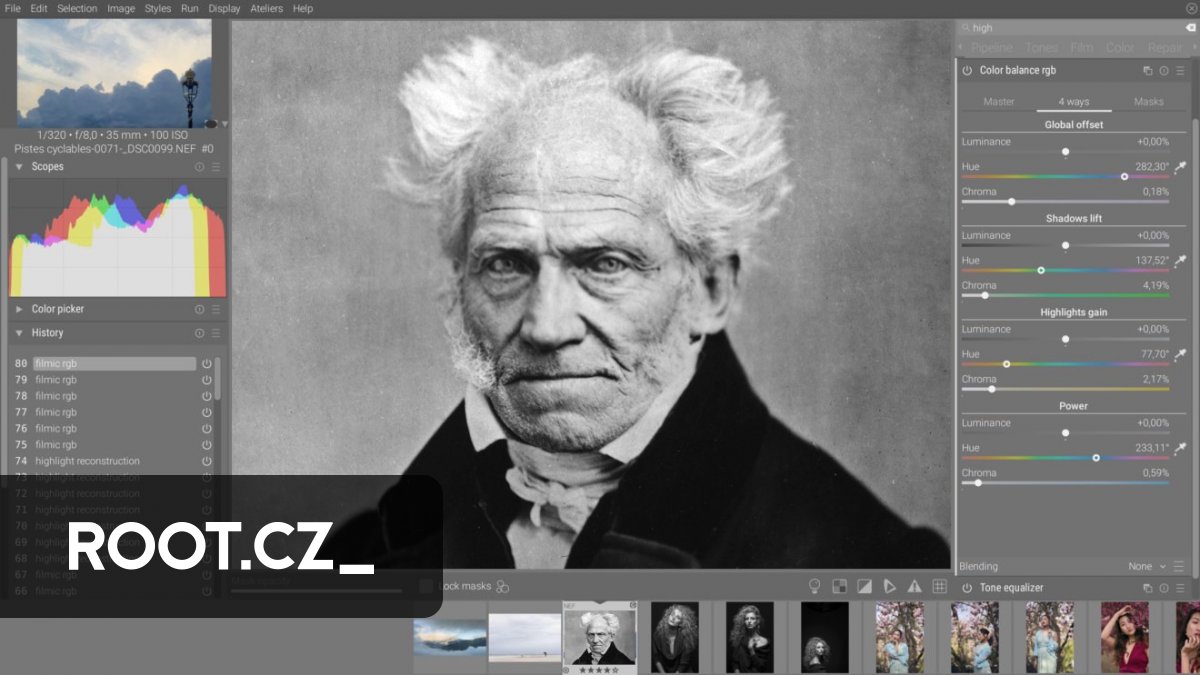Image resolution: width=1200 pixels, height=675 pixels.
Task: Enable gamut check in the bottom toolbar
Action: (x=838, y=587)
